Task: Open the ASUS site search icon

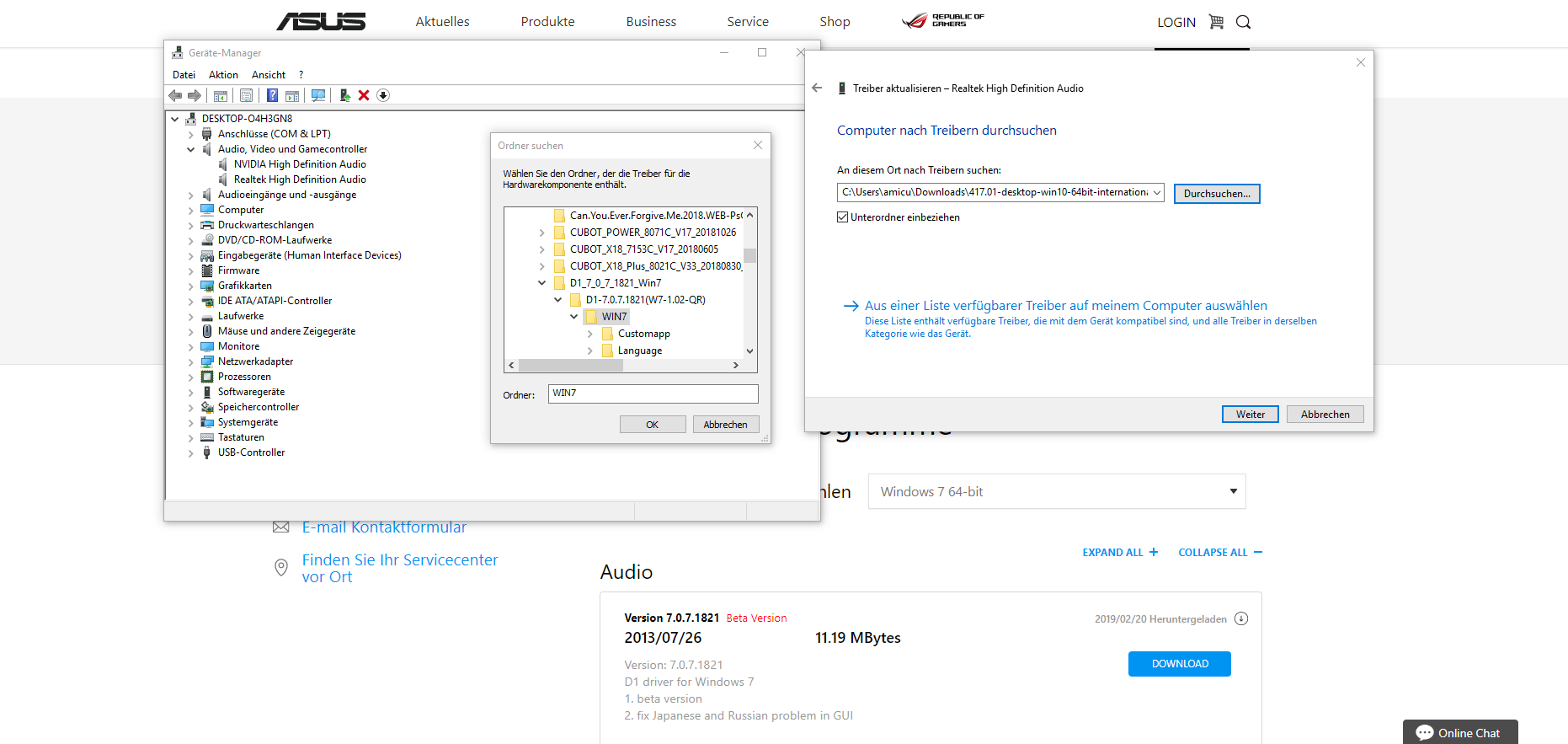Action: pos(1243,22)
